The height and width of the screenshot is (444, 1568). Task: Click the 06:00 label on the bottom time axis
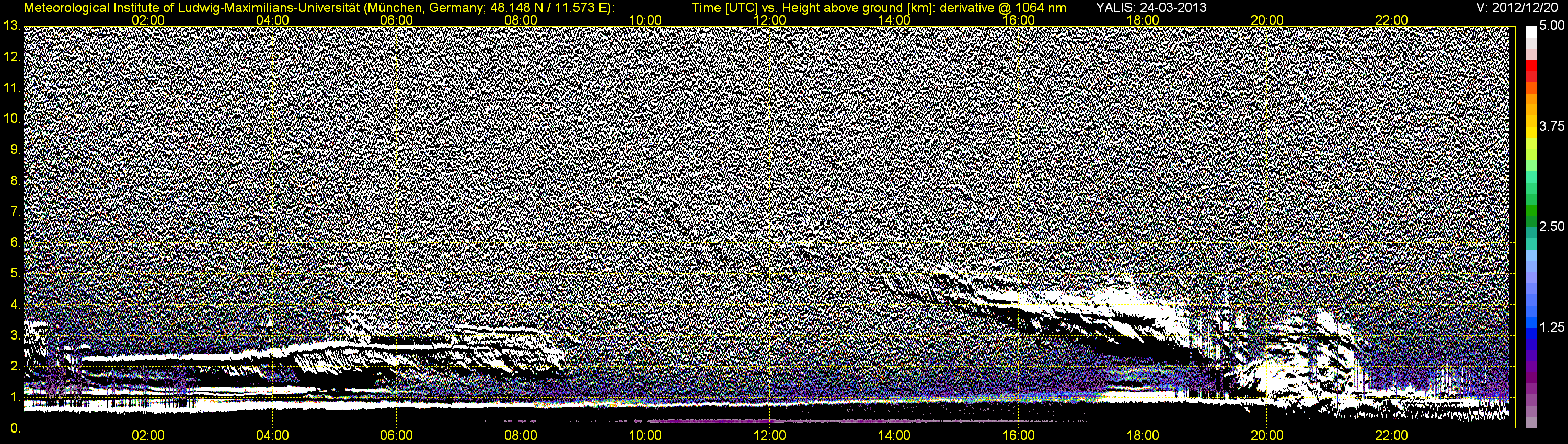point(396,436)
